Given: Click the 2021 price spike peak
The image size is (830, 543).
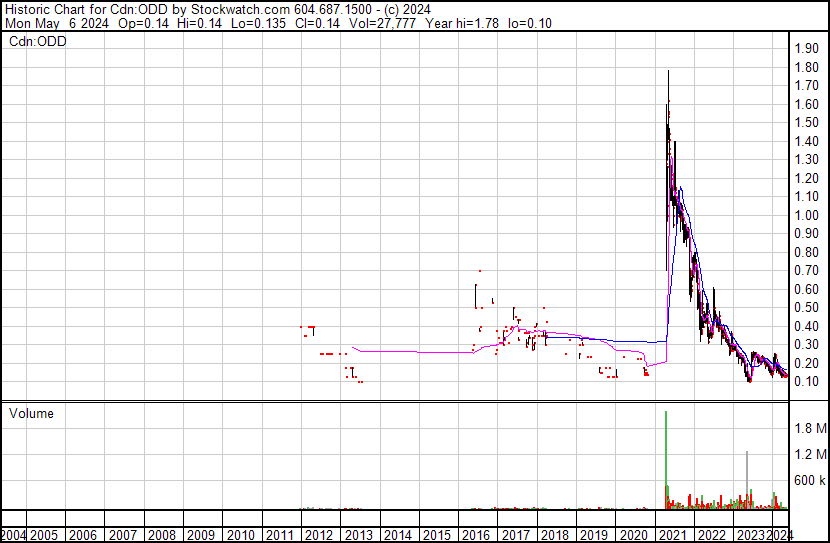Looking at the screenshot, I should (x=668, y=73).
